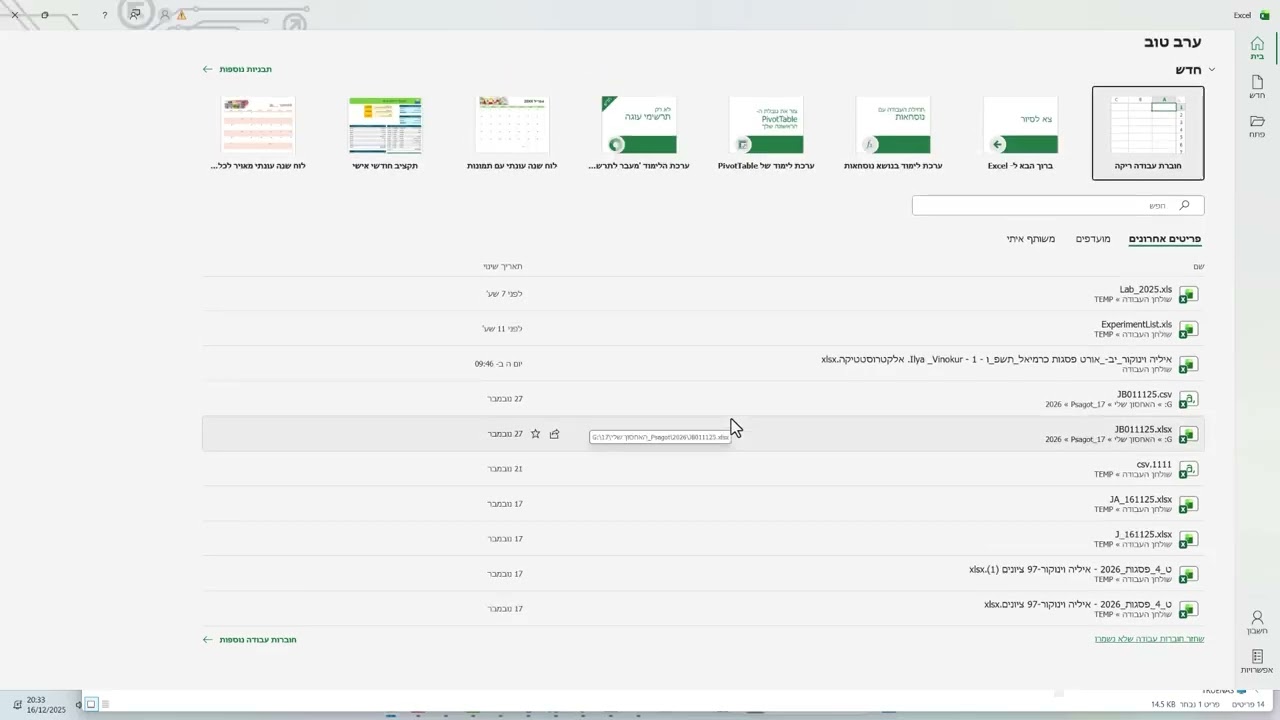
Task: Click the user account icon in title bar
Action: [165, 15]
